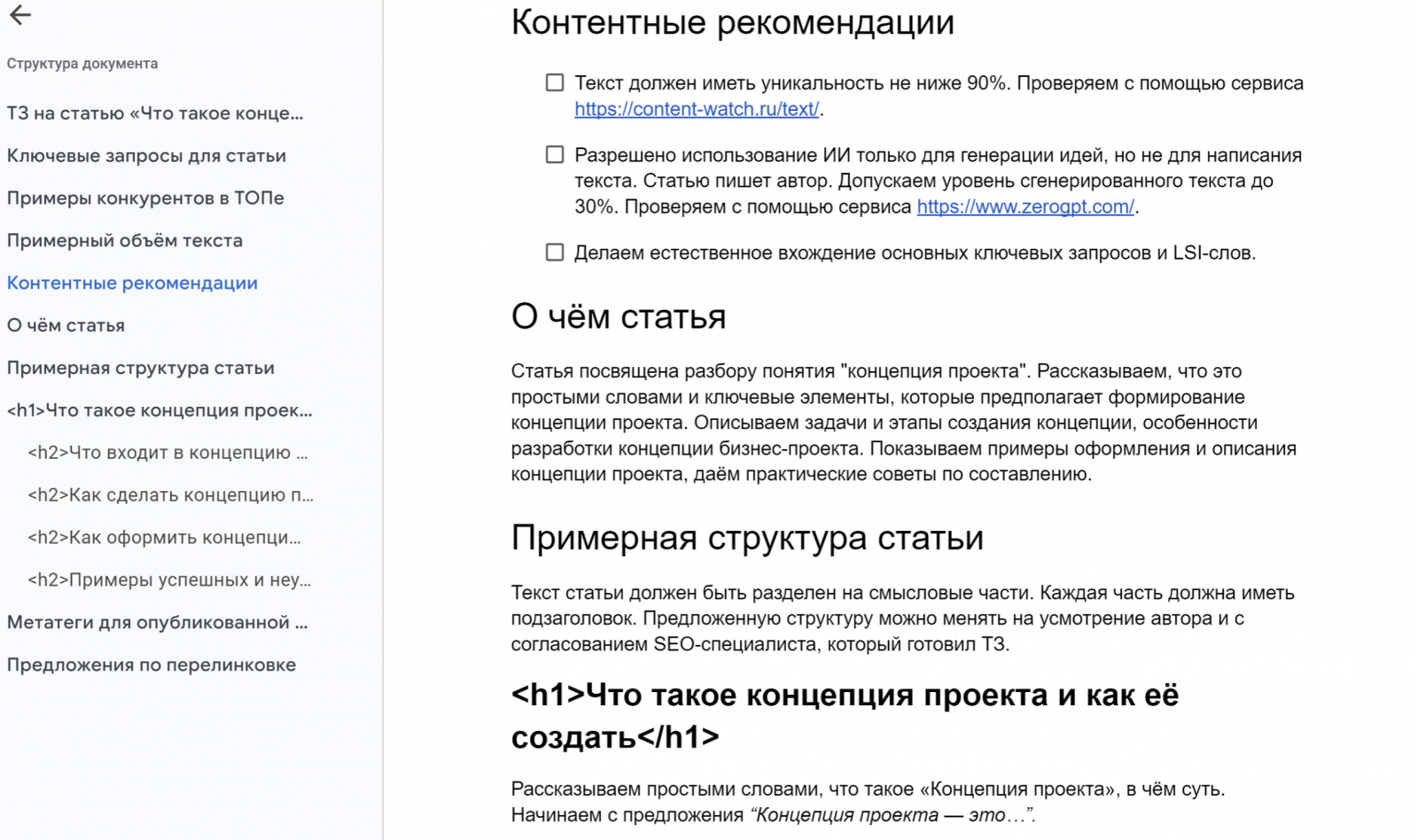Click the «Контентные рекомендации» document heading
This screenshot has height=840, width=1418.
[733, 22]
